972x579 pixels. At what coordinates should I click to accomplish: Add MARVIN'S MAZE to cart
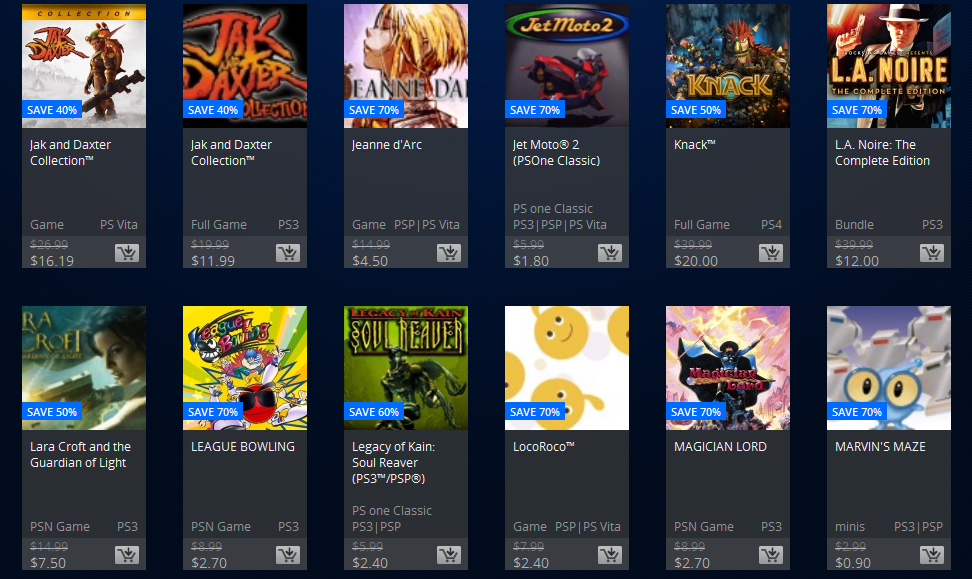[932, 555]
